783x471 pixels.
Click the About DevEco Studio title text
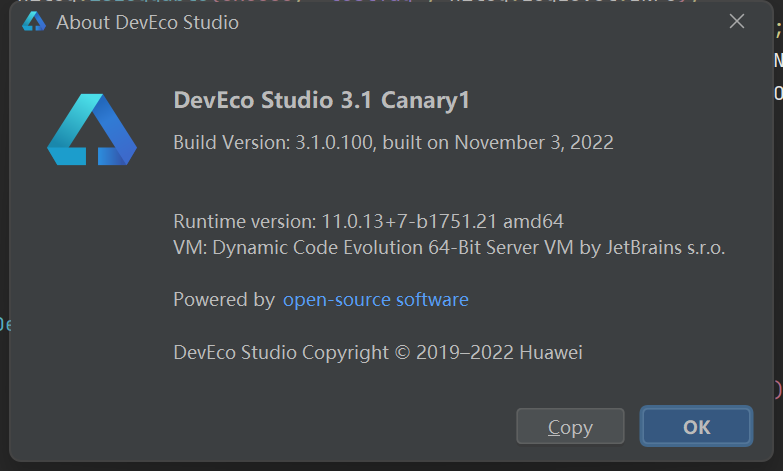[x=147, y=22]
